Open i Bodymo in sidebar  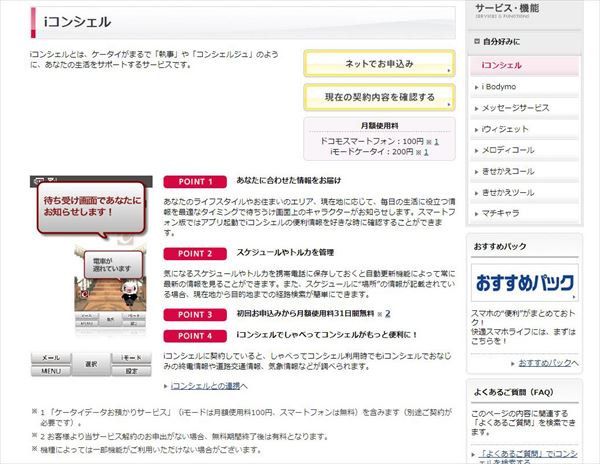pyautogui.click(x=524, y=87)
